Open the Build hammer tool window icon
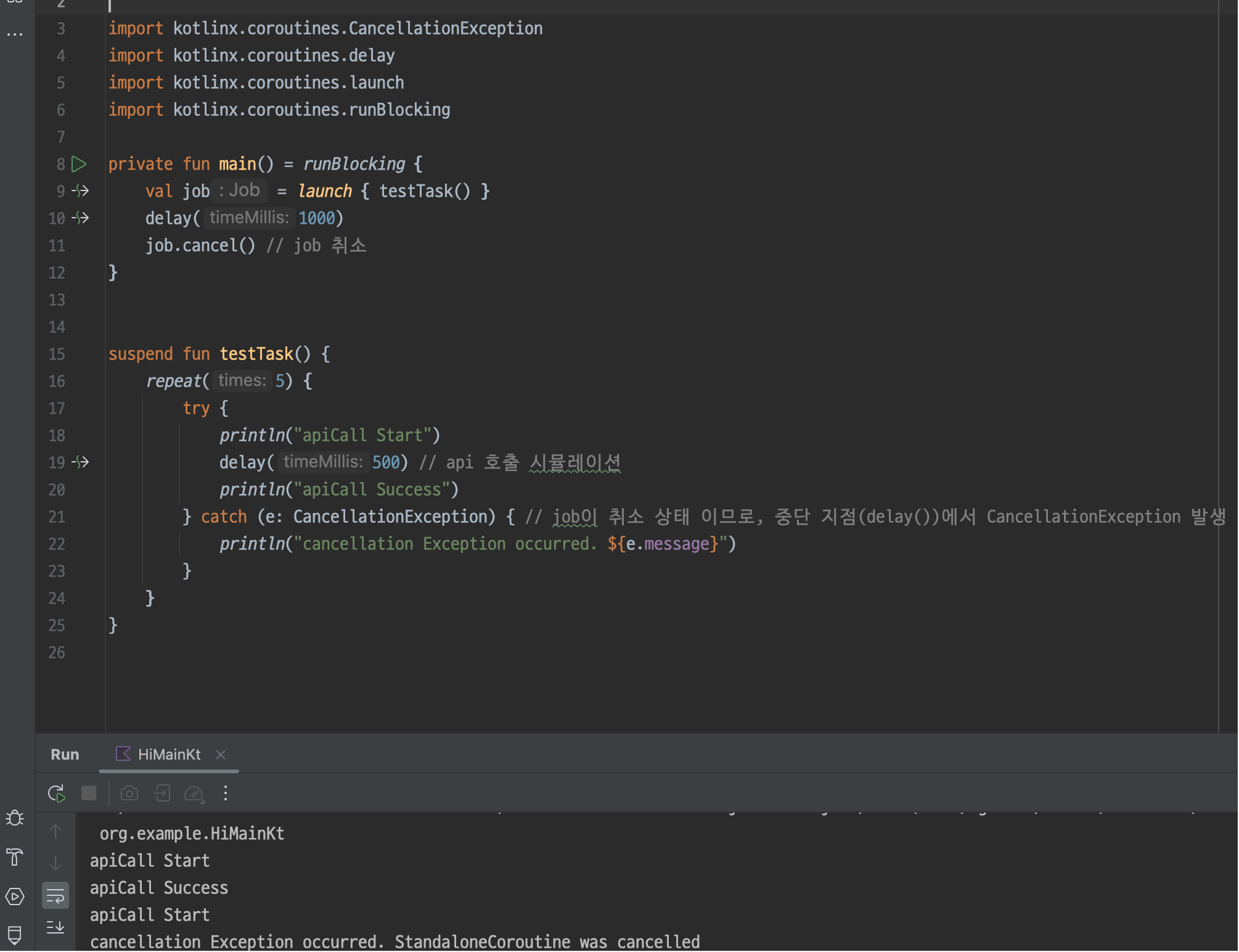 pyautogui.click(x=15, y=857)
